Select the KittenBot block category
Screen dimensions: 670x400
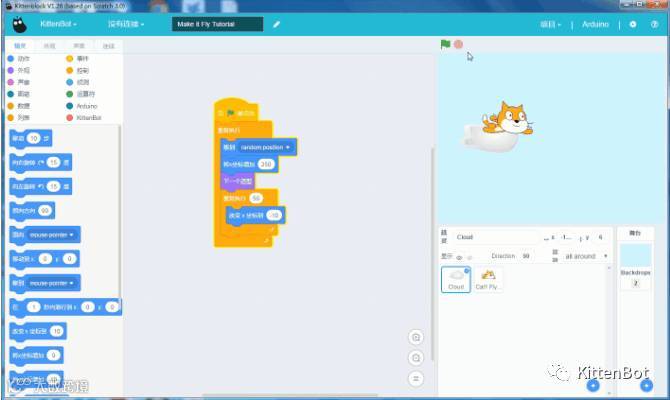click(84, 118)
